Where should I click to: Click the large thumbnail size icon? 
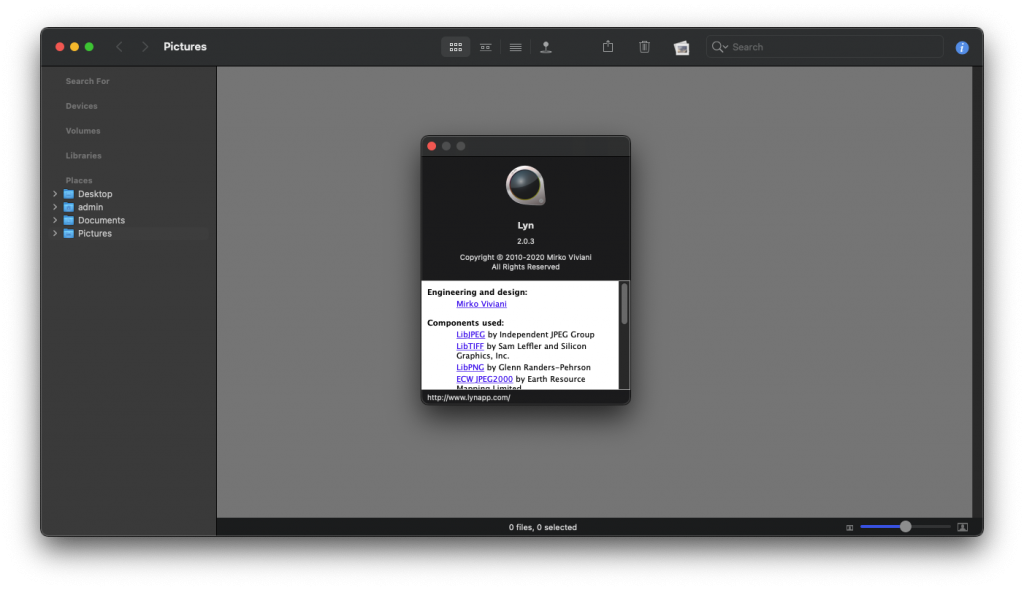[963, 527]
